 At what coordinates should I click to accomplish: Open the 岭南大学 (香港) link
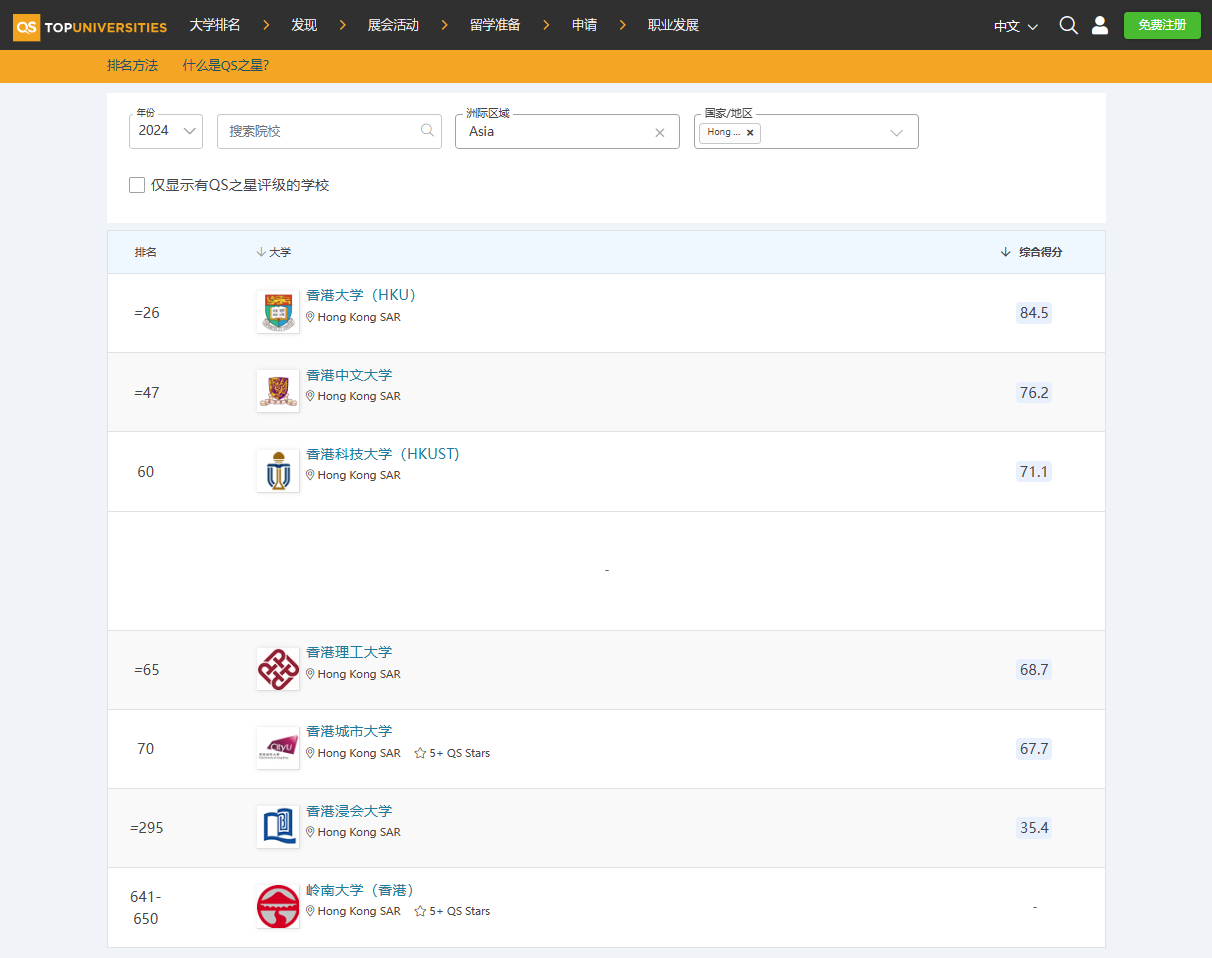click(x=360, y=890)
